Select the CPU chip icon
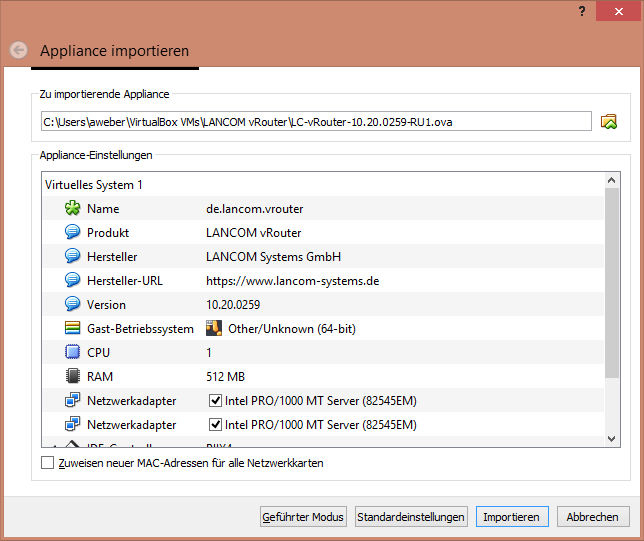Screen dimensions: 644x541 (x=72, y=353)
